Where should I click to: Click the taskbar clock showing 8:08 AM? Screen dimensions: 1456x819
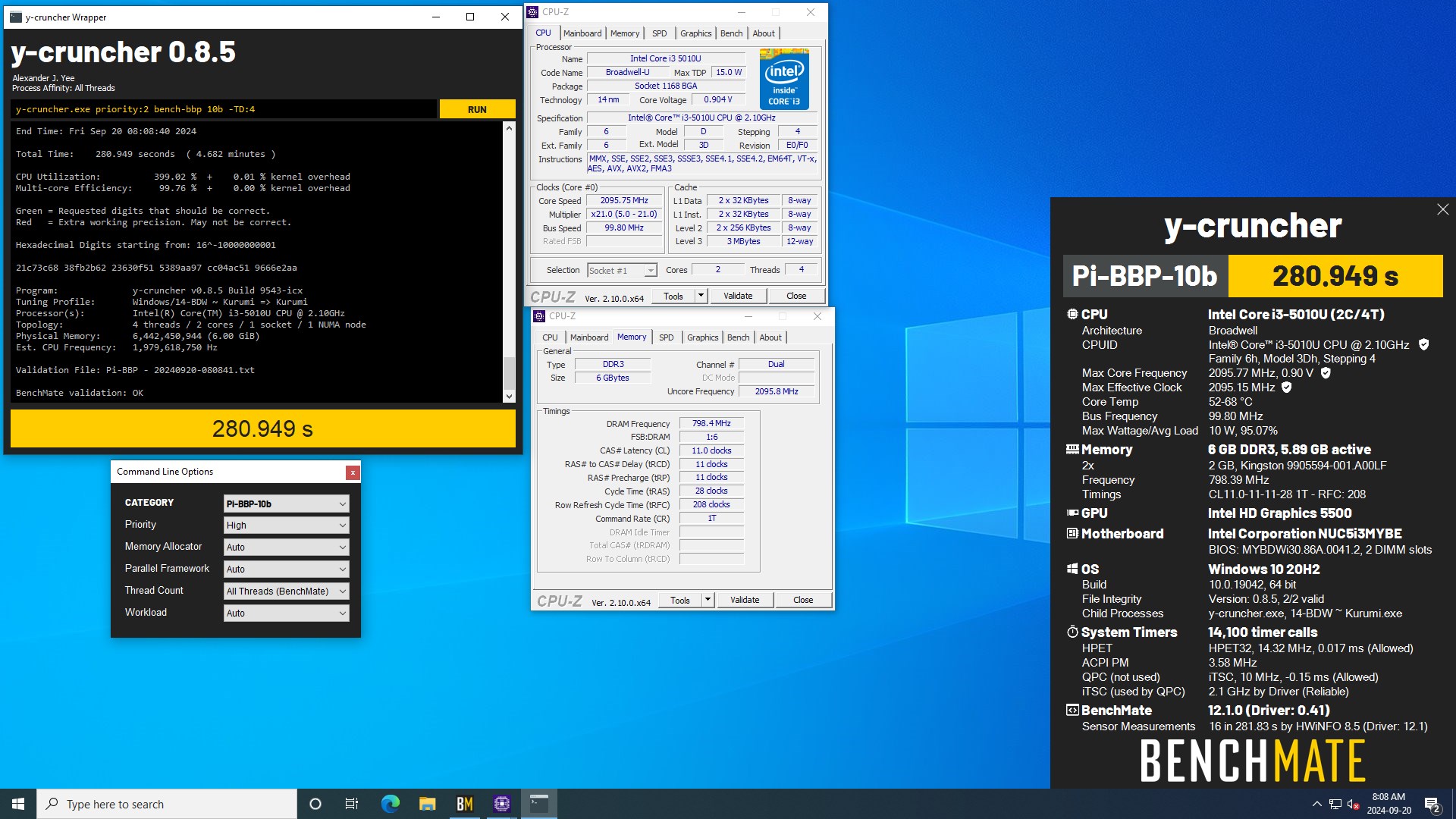click(1389, 804)
